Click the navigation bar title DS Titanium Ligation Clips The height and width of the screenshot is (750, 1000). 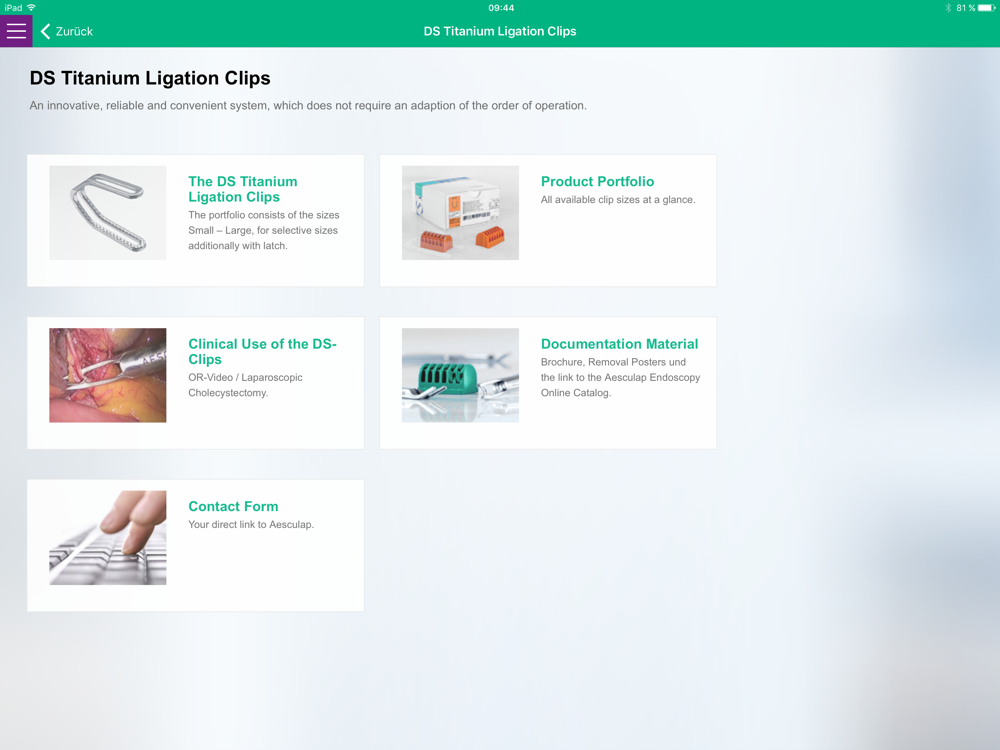coord(500,31)
